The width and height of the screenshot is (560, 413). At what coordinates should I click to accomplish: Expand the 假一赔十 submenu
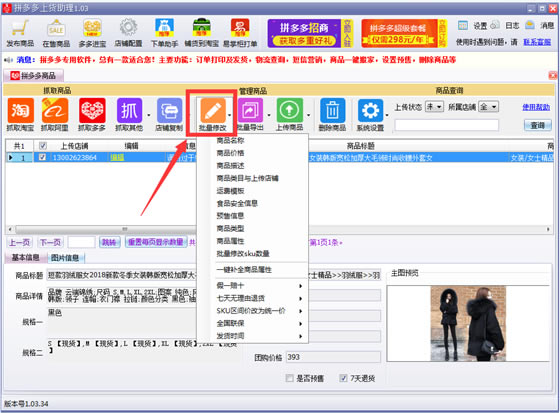tap(252, 285)
